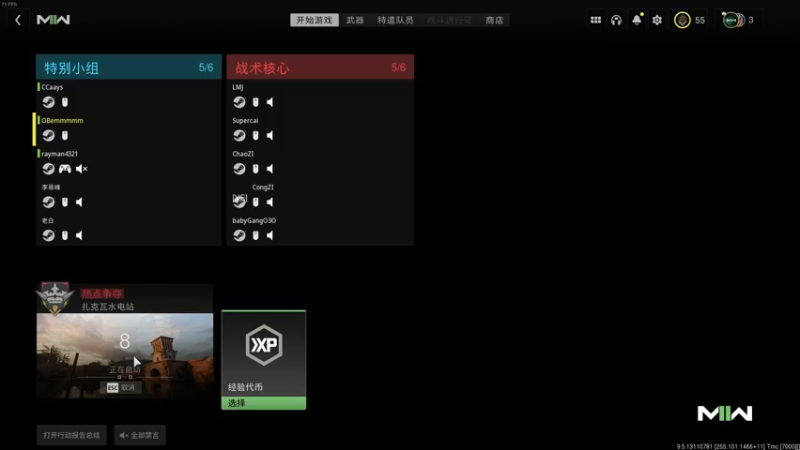Click mouse input icon for OBemmmmm
Viewport: 800px width, 450px height.
tap(65, 135)
